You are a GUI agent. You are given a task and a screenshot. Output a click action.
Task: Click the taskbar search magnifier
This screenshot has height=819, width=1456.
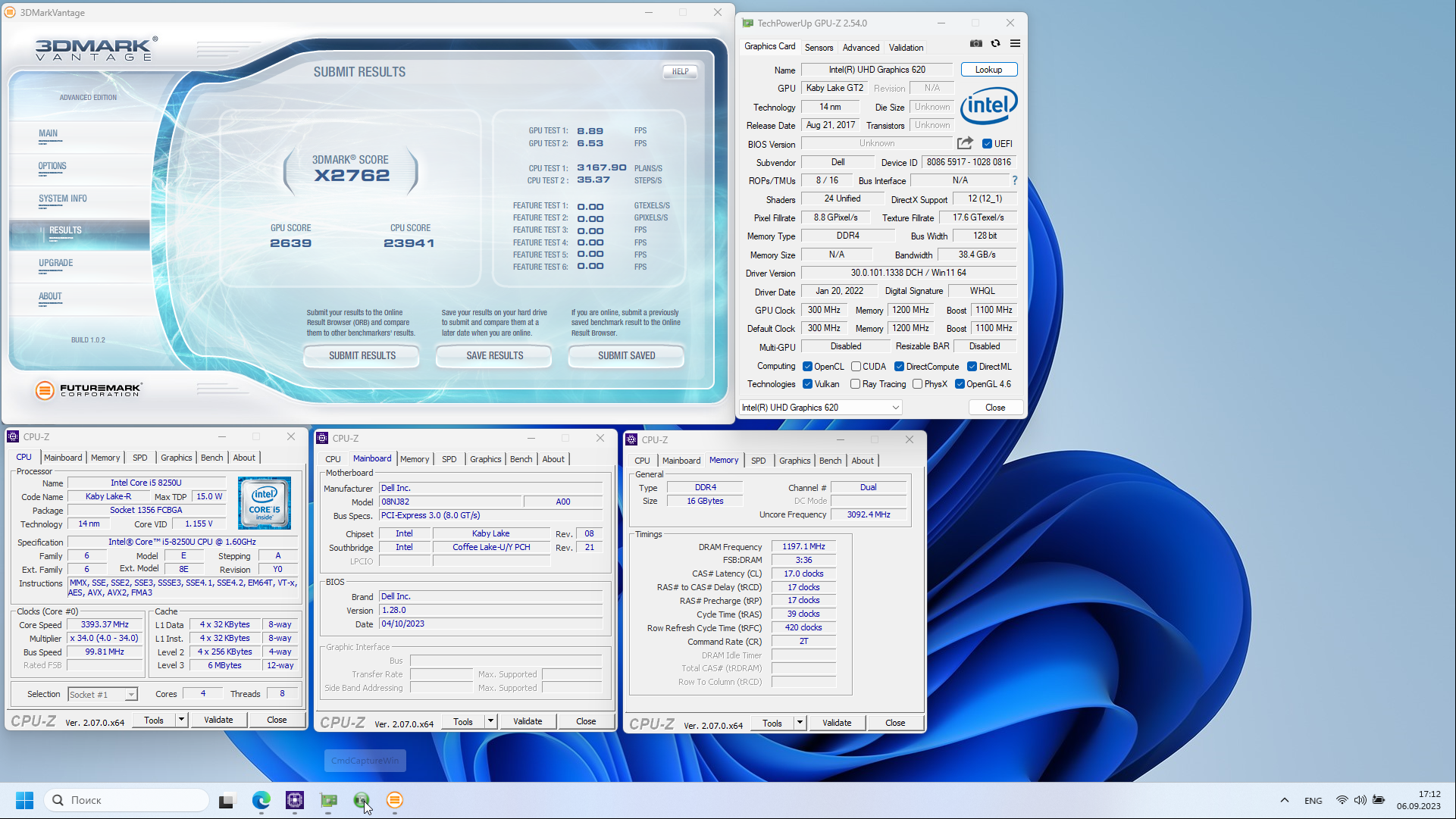tap(58, 800)
